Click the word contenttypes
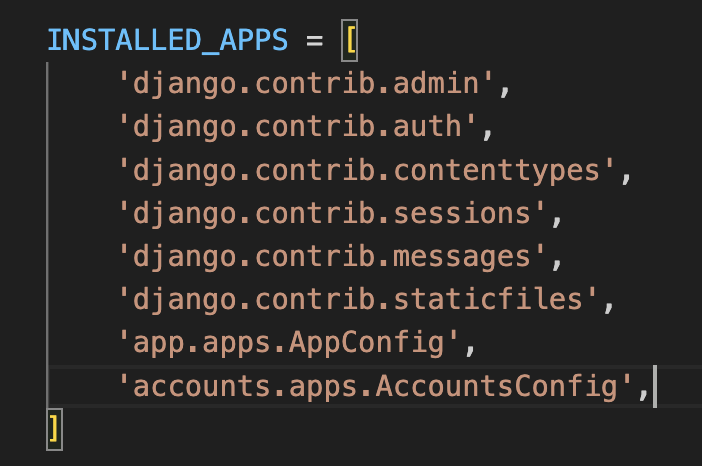Image resolution: width=702 pixels, height=466 pixels. click(497, 170)
